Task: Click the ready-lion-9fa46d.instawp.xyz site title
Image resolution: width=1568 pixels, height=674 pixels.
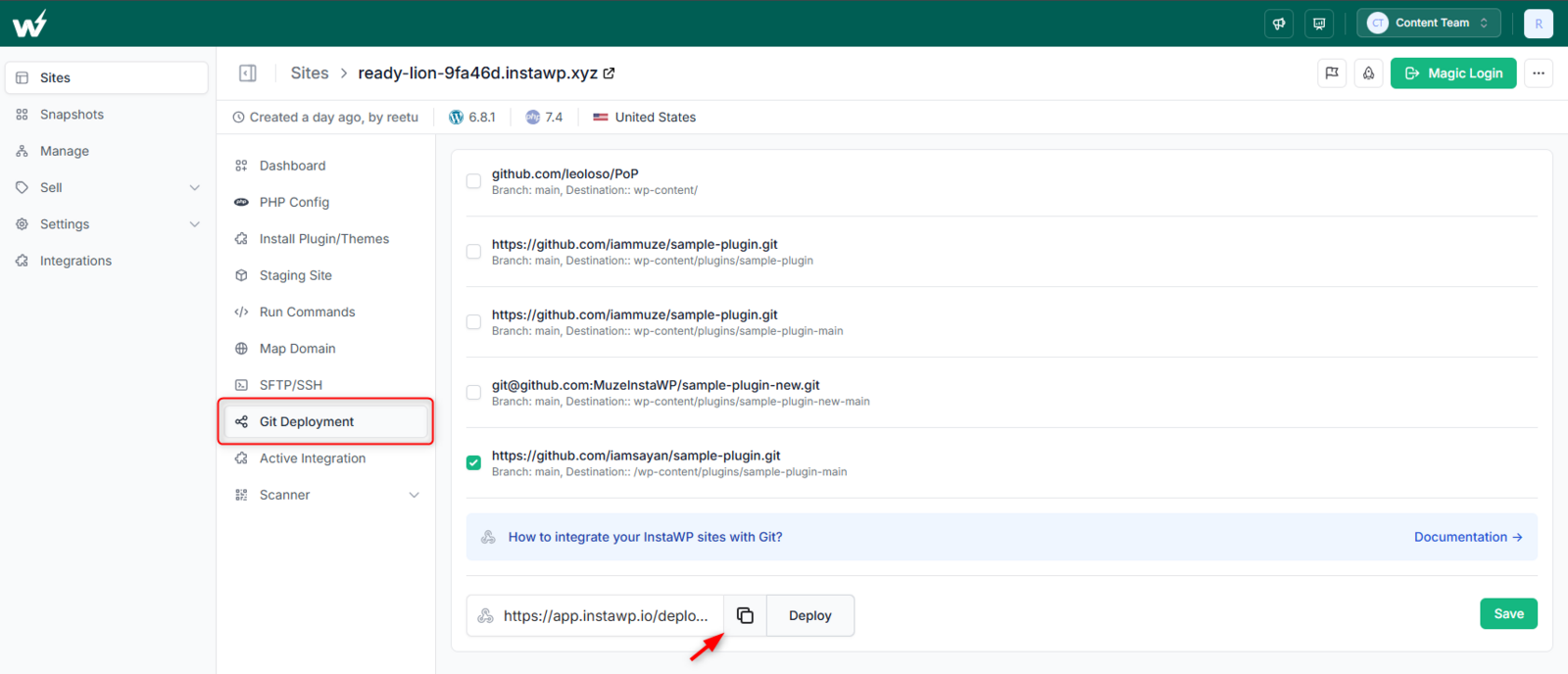Action: pyautogui.click(x=477, y=73)
